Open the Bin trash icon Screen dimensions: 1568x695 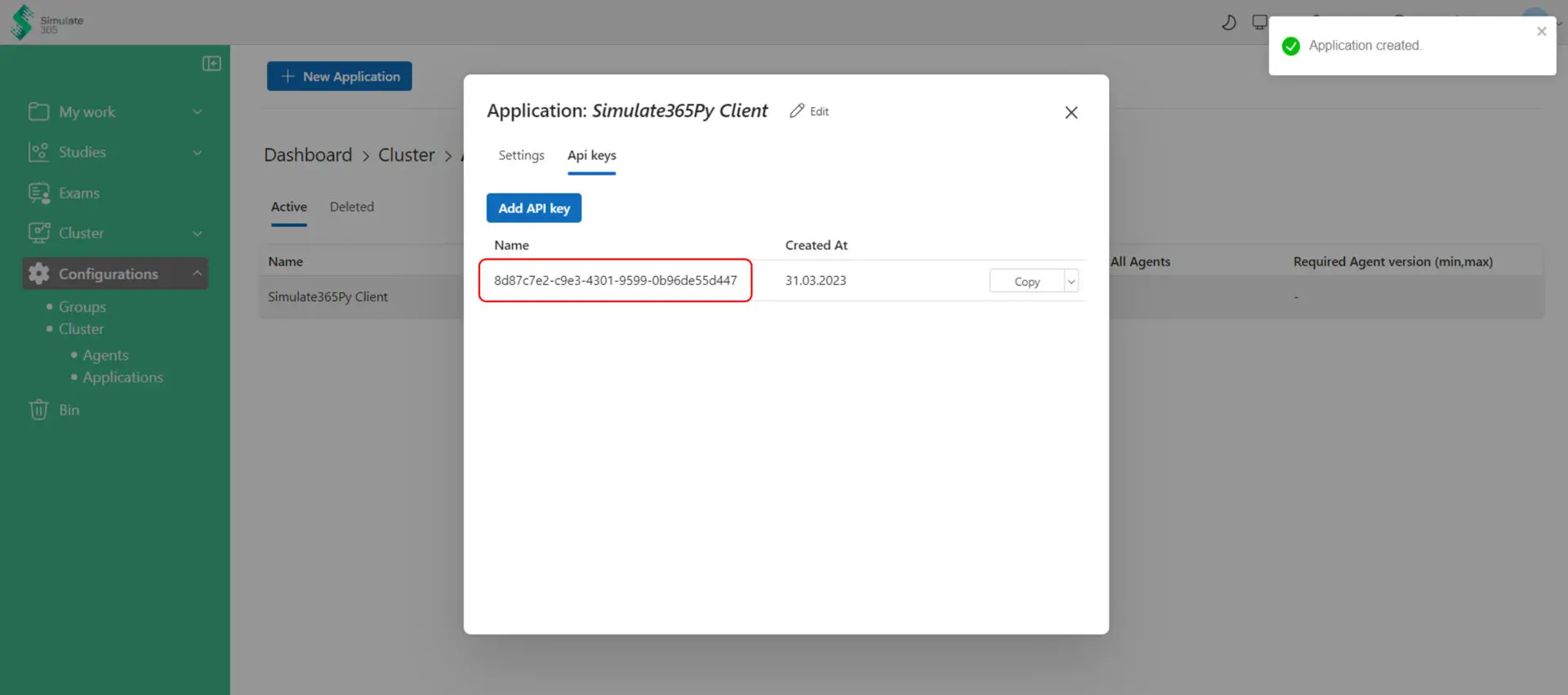coord(38,410)
